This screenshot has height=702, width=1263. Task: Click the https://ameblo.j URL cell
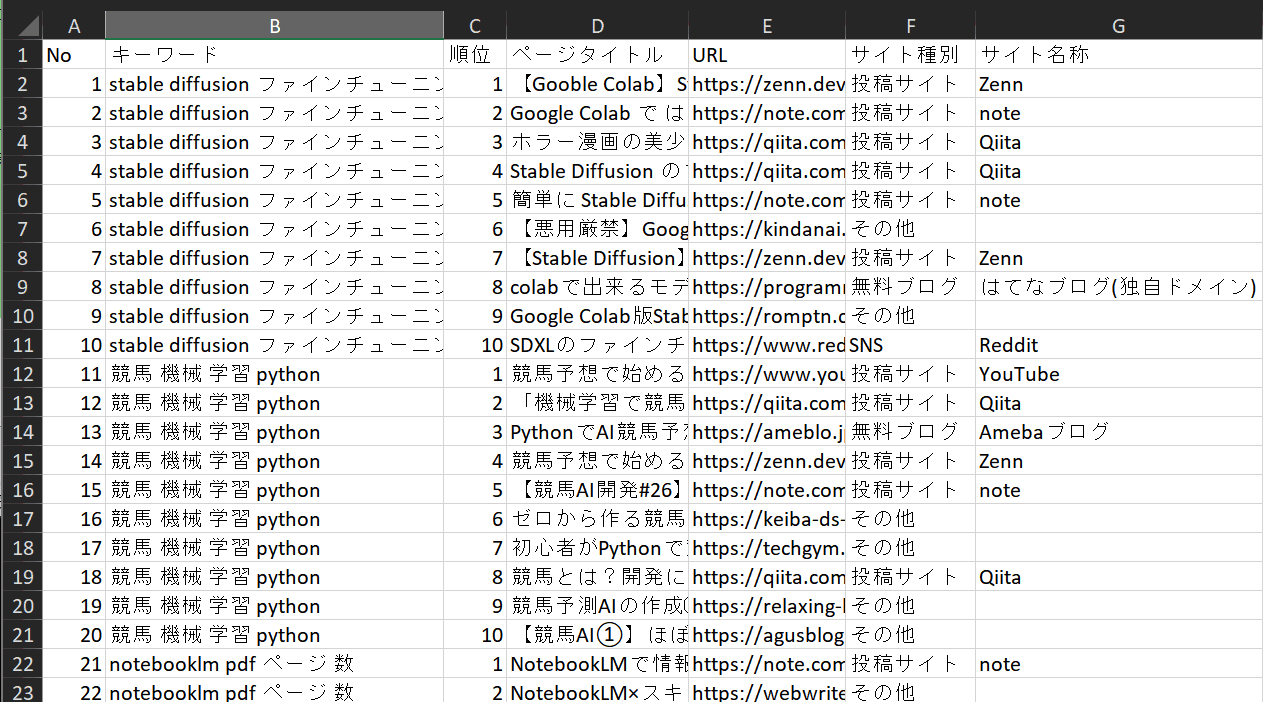point(767,432)
